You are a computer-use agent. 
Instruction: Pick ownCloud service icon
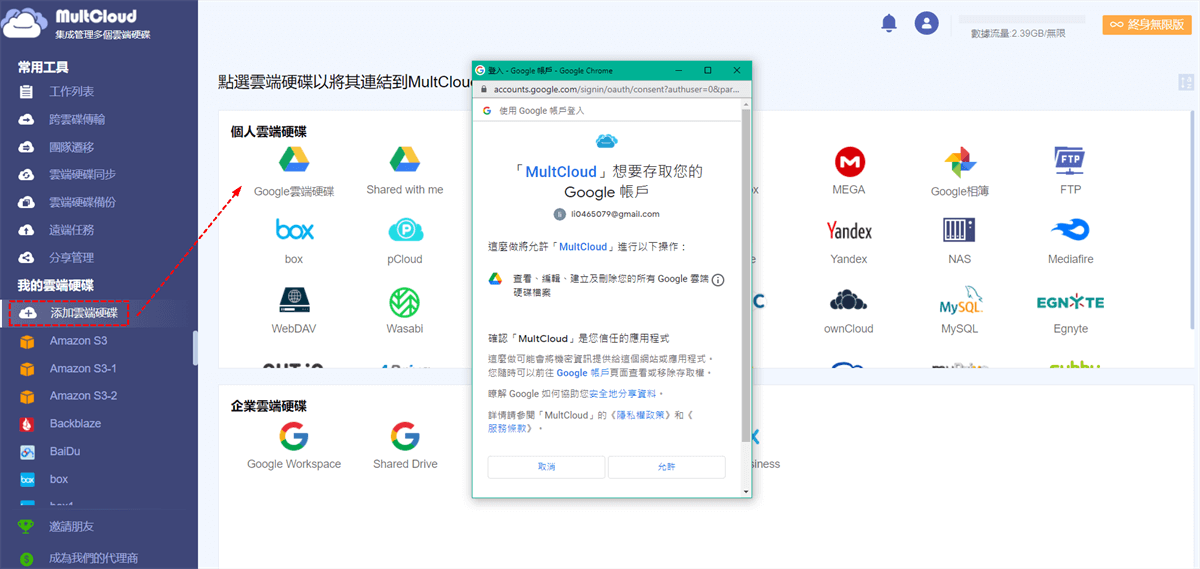[x=849, y=300]
